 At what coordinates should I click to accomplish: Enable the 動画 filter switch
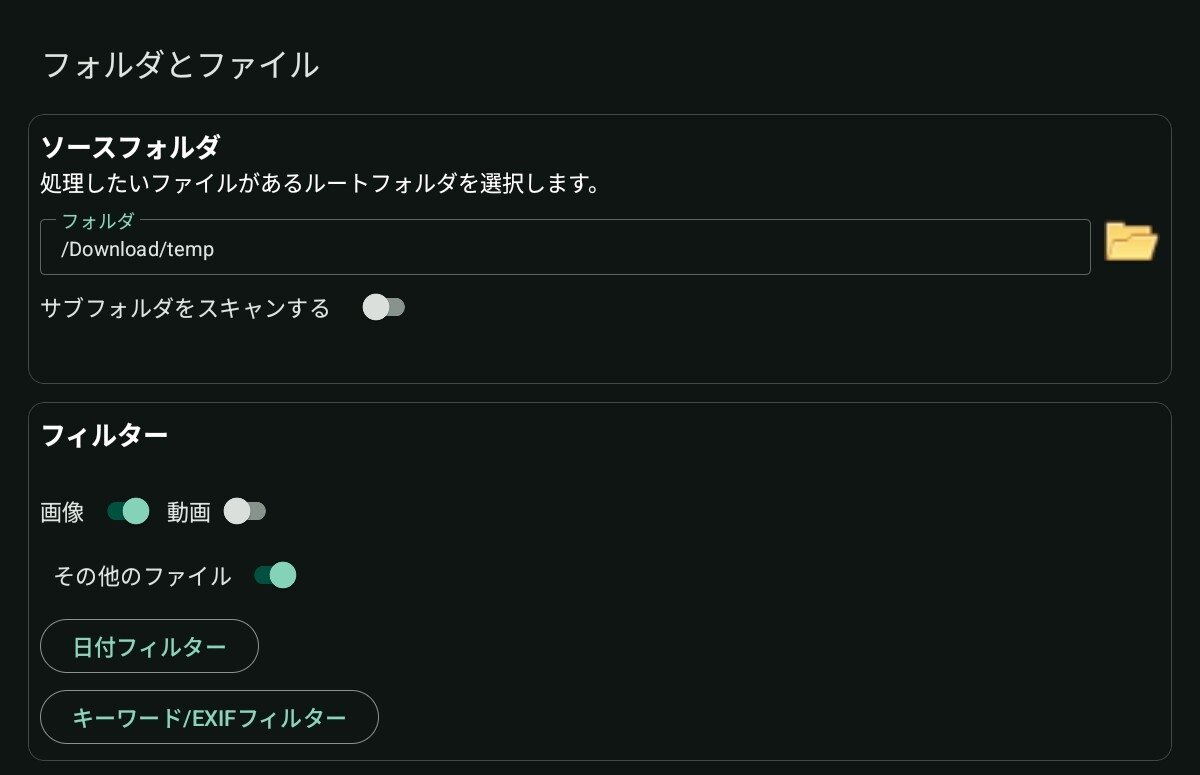point(245,512)
